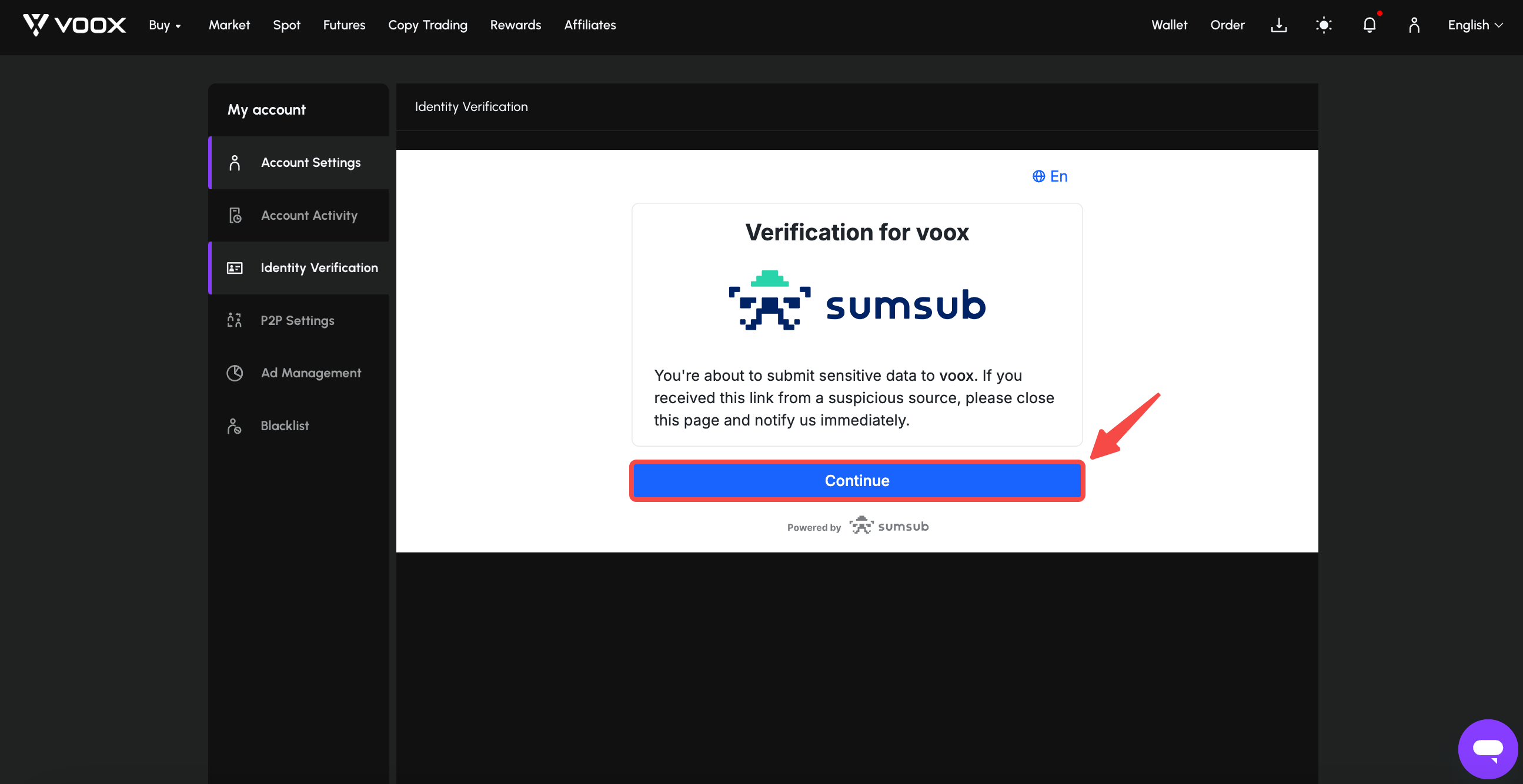Click the sensitive data warning text
Viewport: 1523px width, 784px height.
click(x=854, y=398)
